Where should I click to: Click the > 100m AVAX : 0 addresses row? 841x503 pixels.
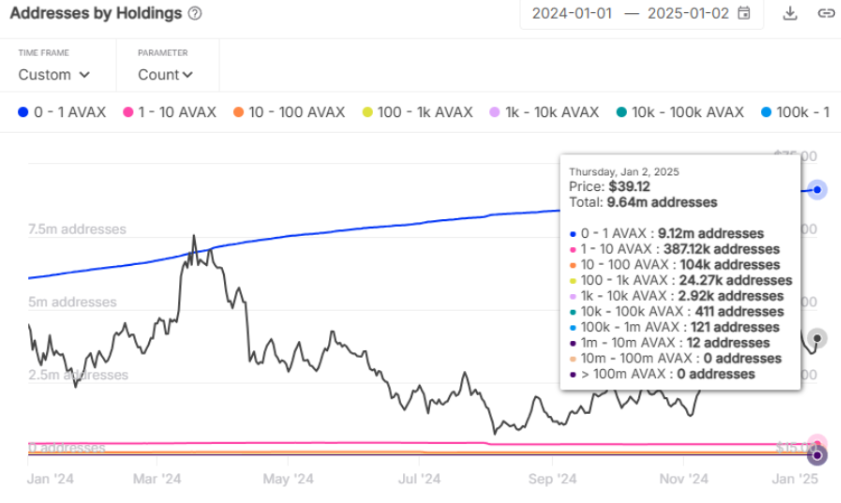pyautogui.click(x=662, y=374)
